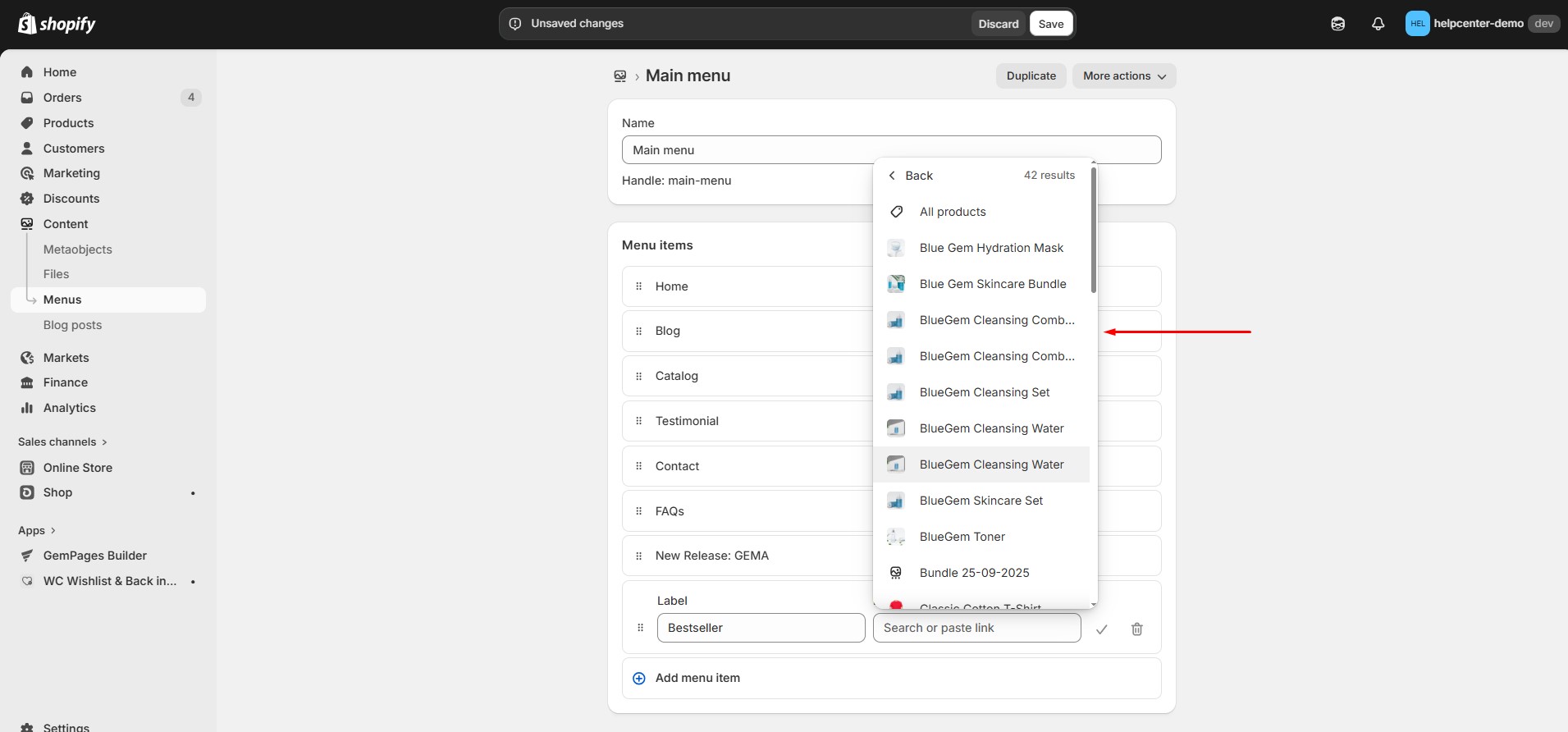Click drag handle for FAQs item
This screenshot has width=1568, height=732.
tap(639, 511)
